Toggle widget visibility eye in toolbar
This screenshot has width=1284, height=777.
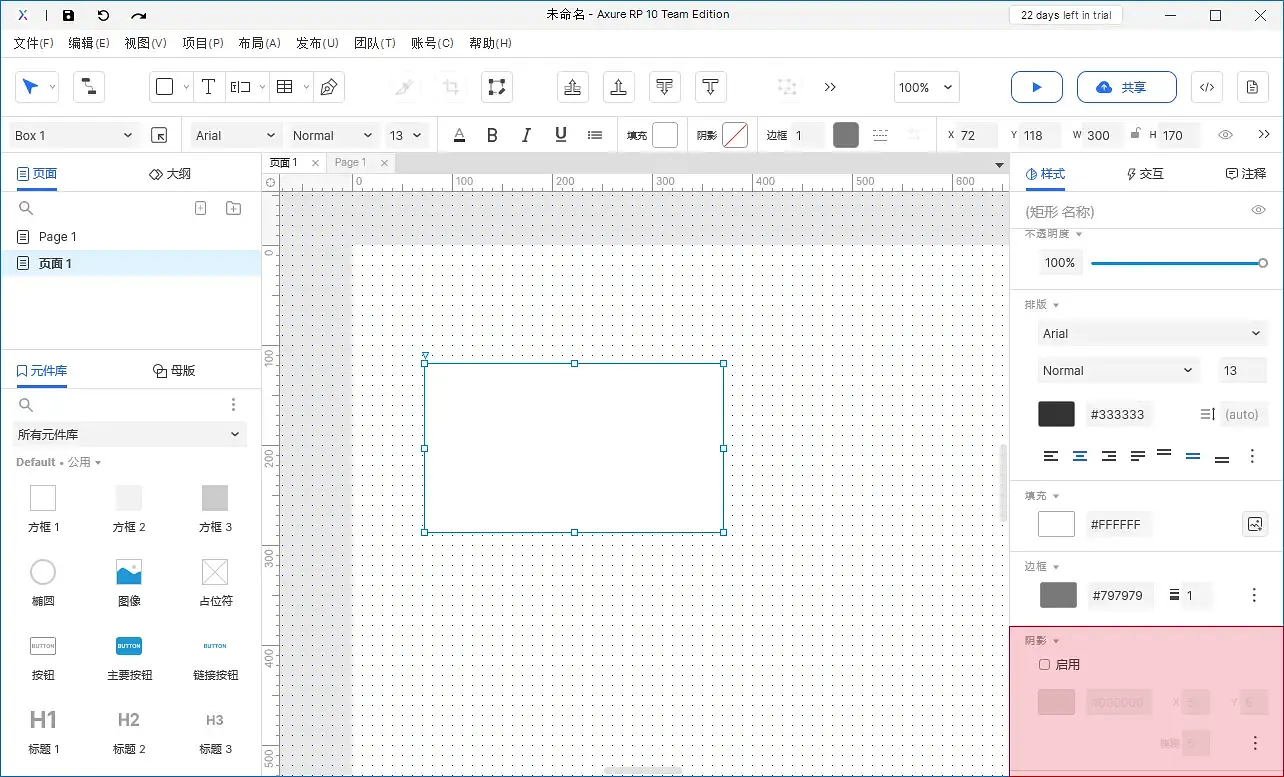tap(1225, 135)
